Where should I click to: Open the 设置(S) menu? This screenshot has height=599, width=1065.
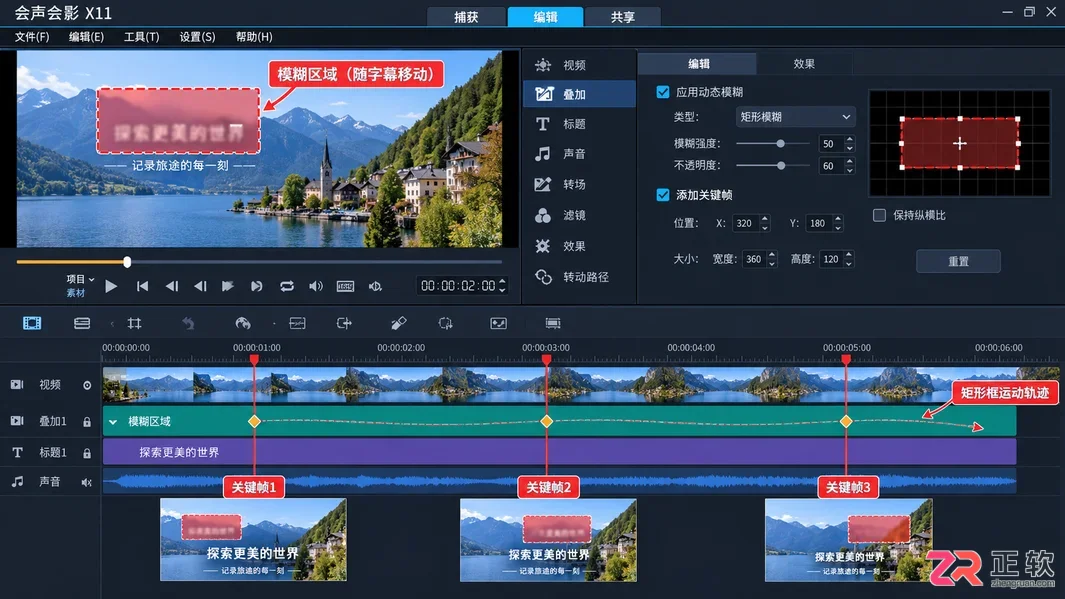click(x=197, y=37)
